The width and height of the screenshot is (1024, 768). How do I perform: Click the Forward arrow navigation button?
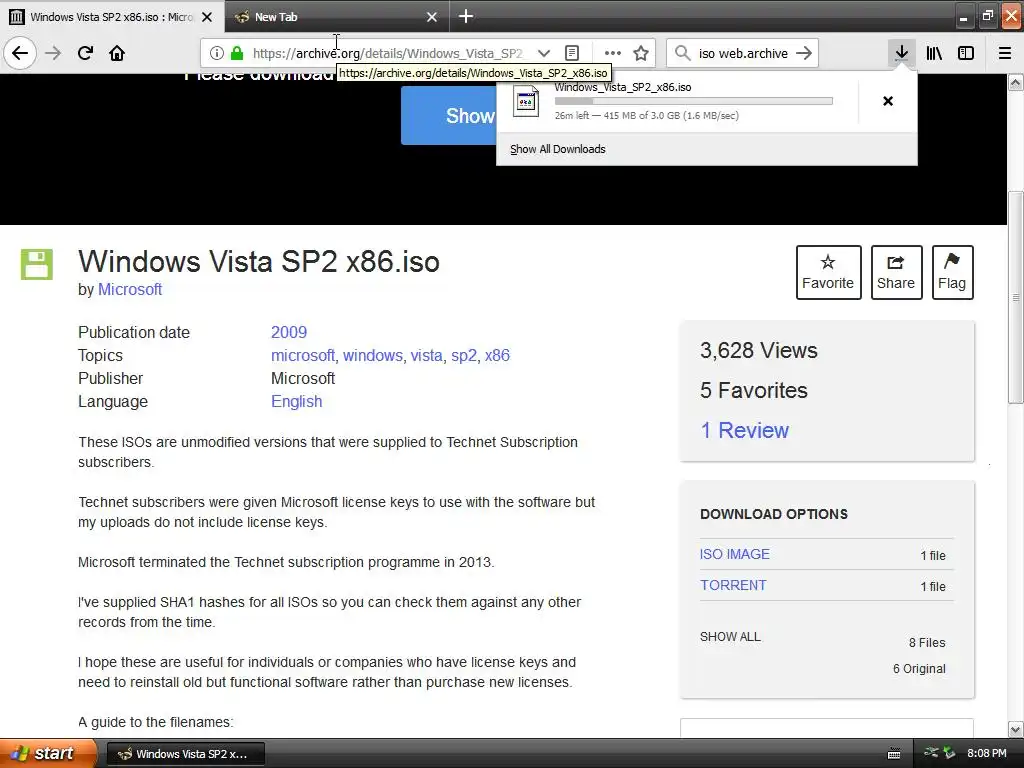(53, 53)
